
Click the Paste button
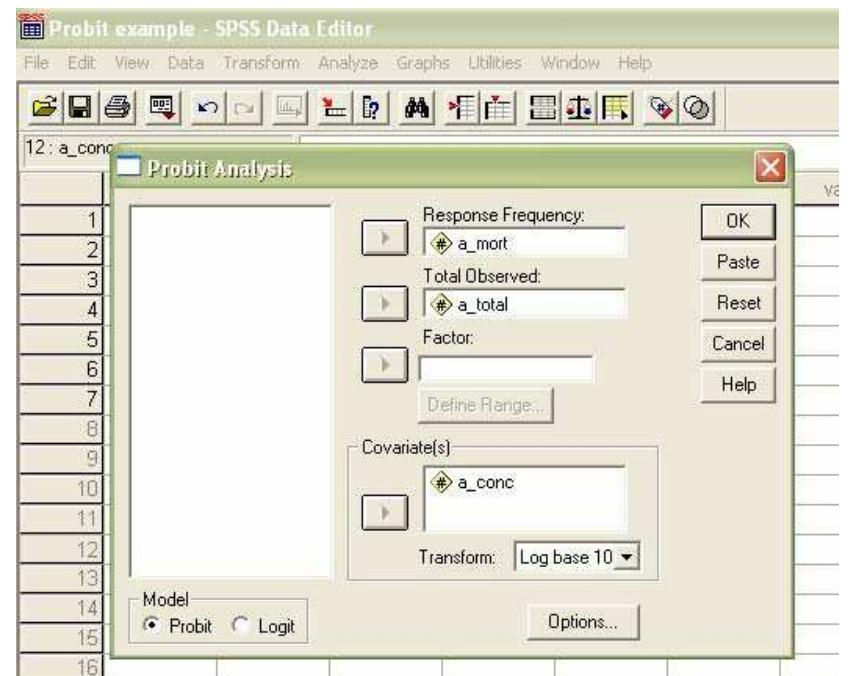[738, 262]
